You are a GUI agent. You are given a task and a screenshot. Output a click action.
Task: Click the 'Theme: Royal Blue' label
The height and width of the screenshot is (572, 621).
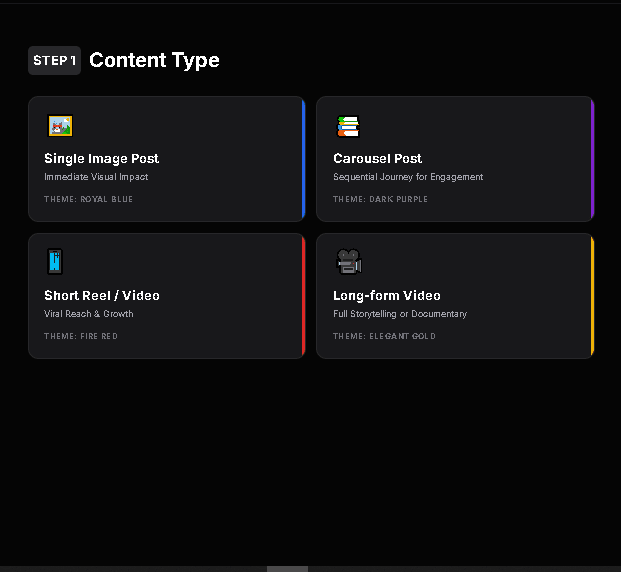point(88,199)
